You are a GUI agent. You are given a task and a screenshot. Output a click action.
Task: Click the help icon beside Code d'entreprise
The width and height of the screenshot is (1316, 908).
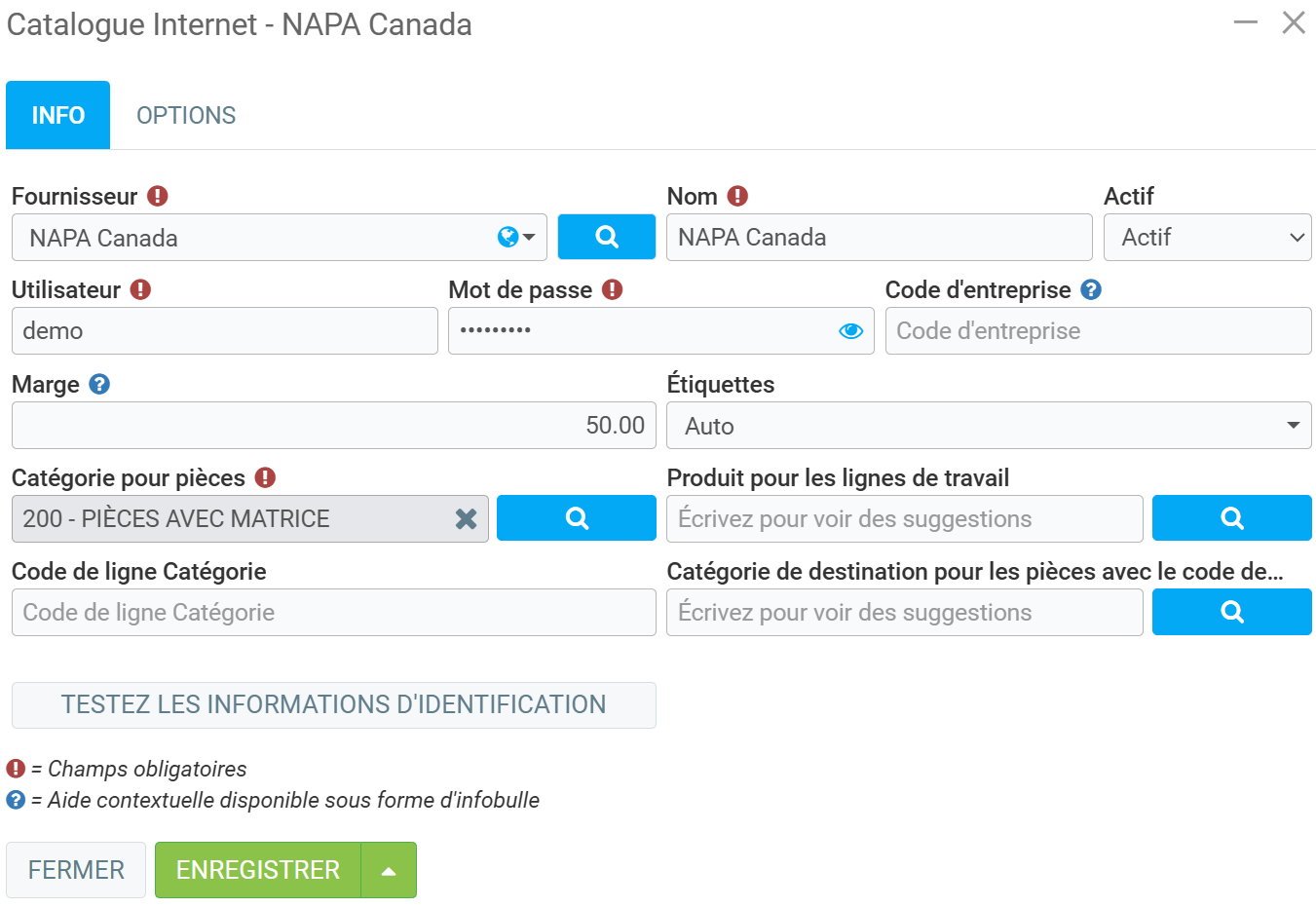[x=1091, y=290]
